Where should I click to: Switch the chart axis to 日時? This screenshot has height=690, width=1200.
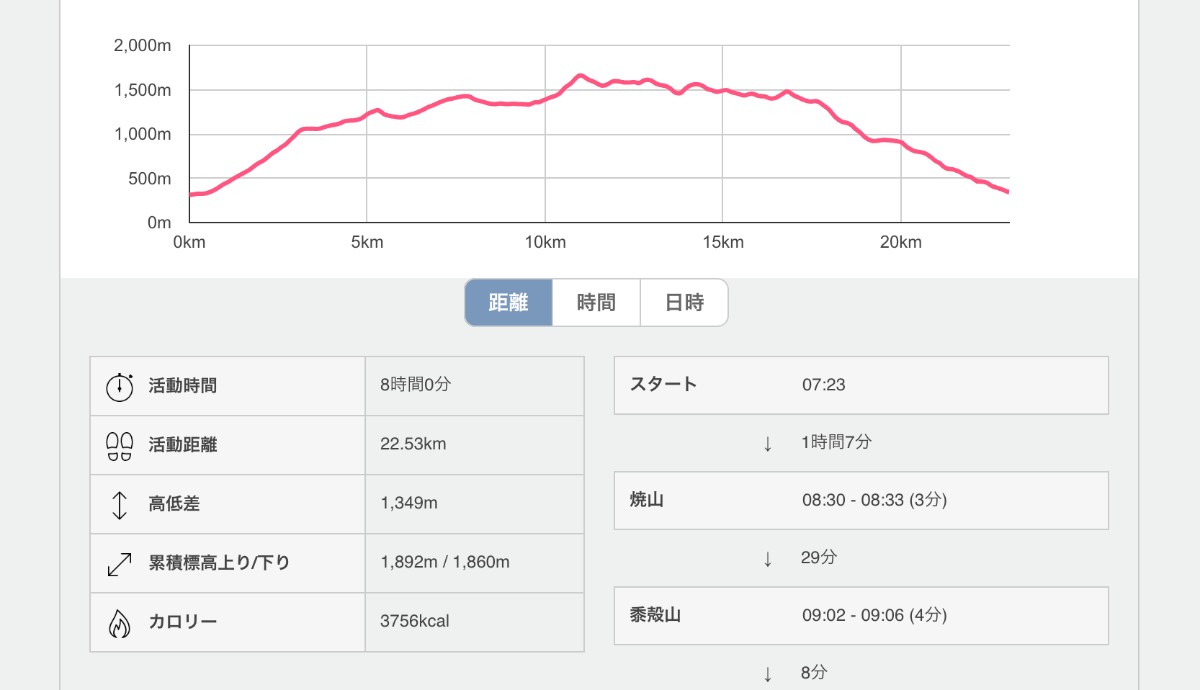(x=684, y=302)
